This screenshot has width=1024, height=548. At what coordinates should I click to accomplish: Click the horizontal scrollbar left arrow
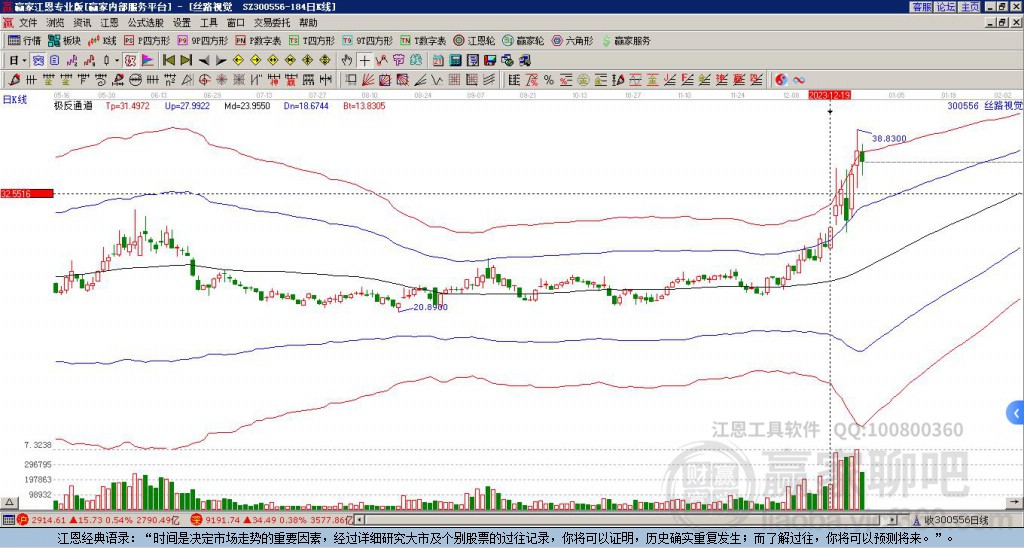click(359, 520)
